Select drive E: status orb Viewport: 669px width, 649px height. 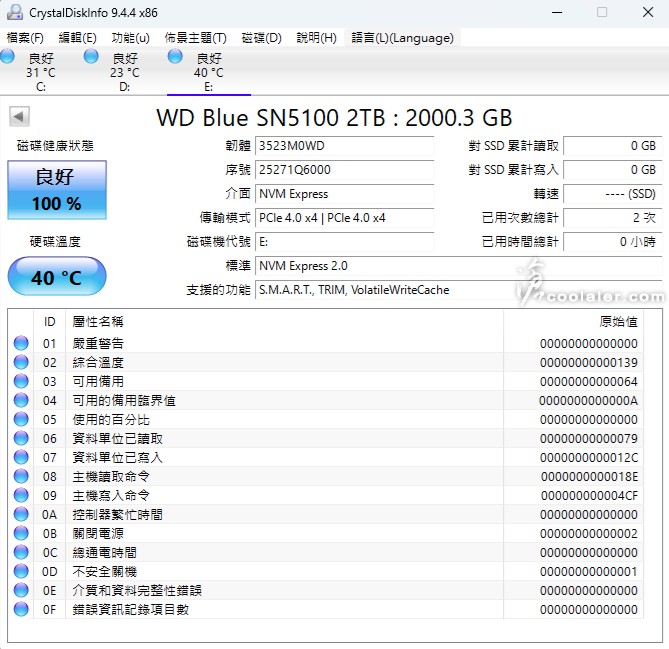pyautogui.click(x=176, y=57)
